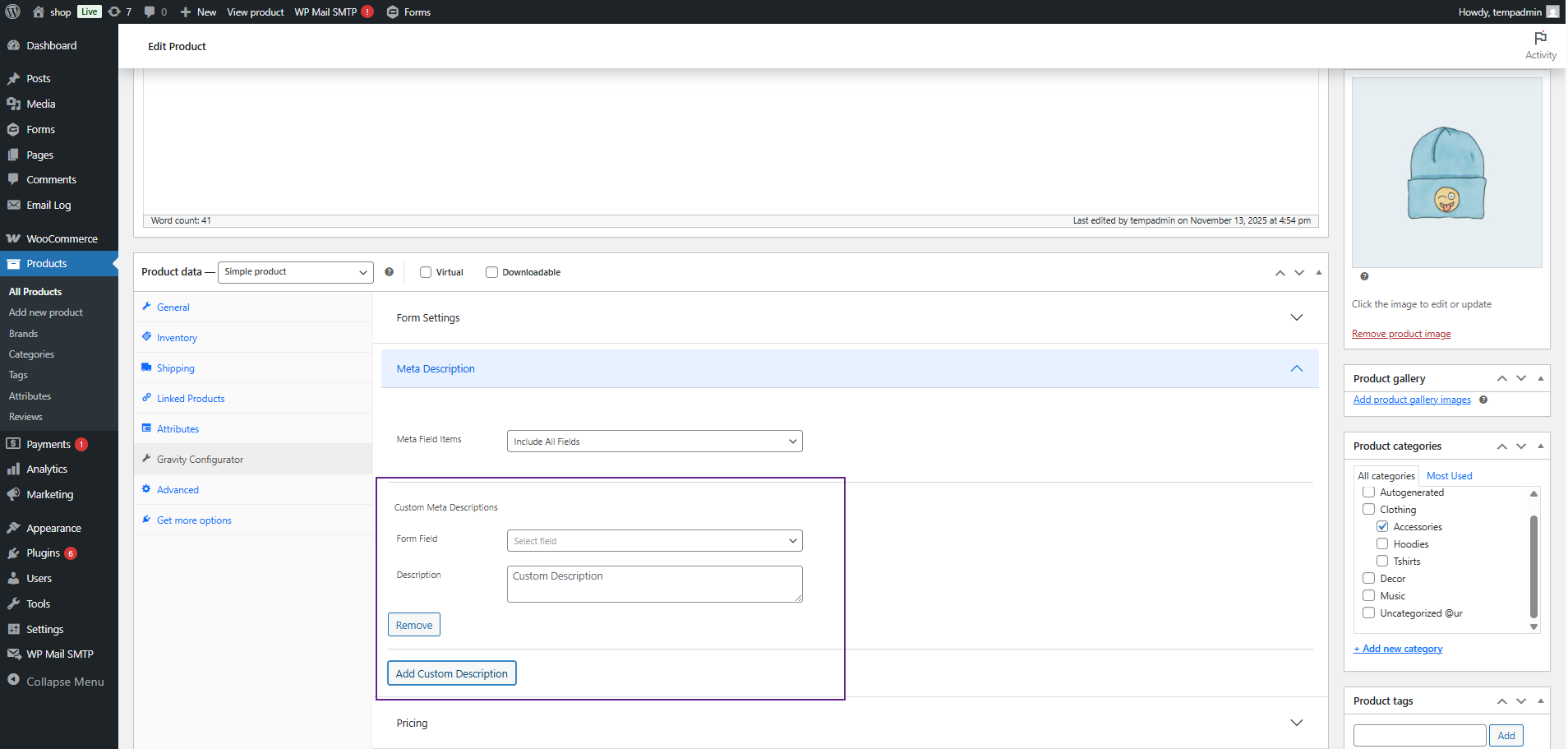This screenshot has height=749, width=1568.
Task: Click the shop home icon
Action: [x=38, y=12]
